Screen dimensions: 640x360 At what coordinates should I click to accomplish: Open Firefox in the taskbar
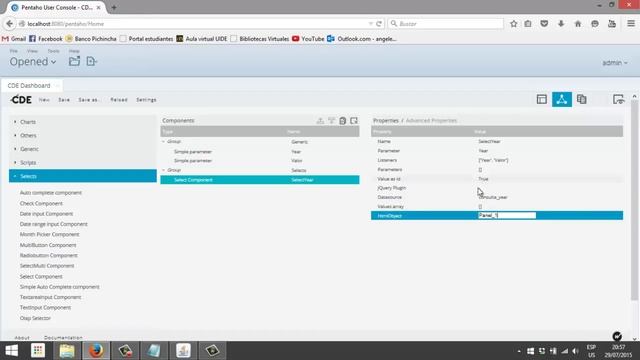pos(96,351)
